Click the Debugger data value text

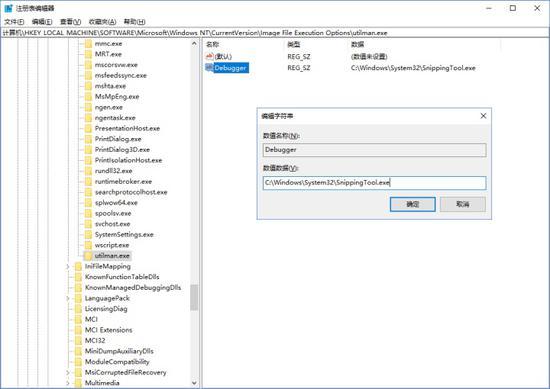coord(413,68)
